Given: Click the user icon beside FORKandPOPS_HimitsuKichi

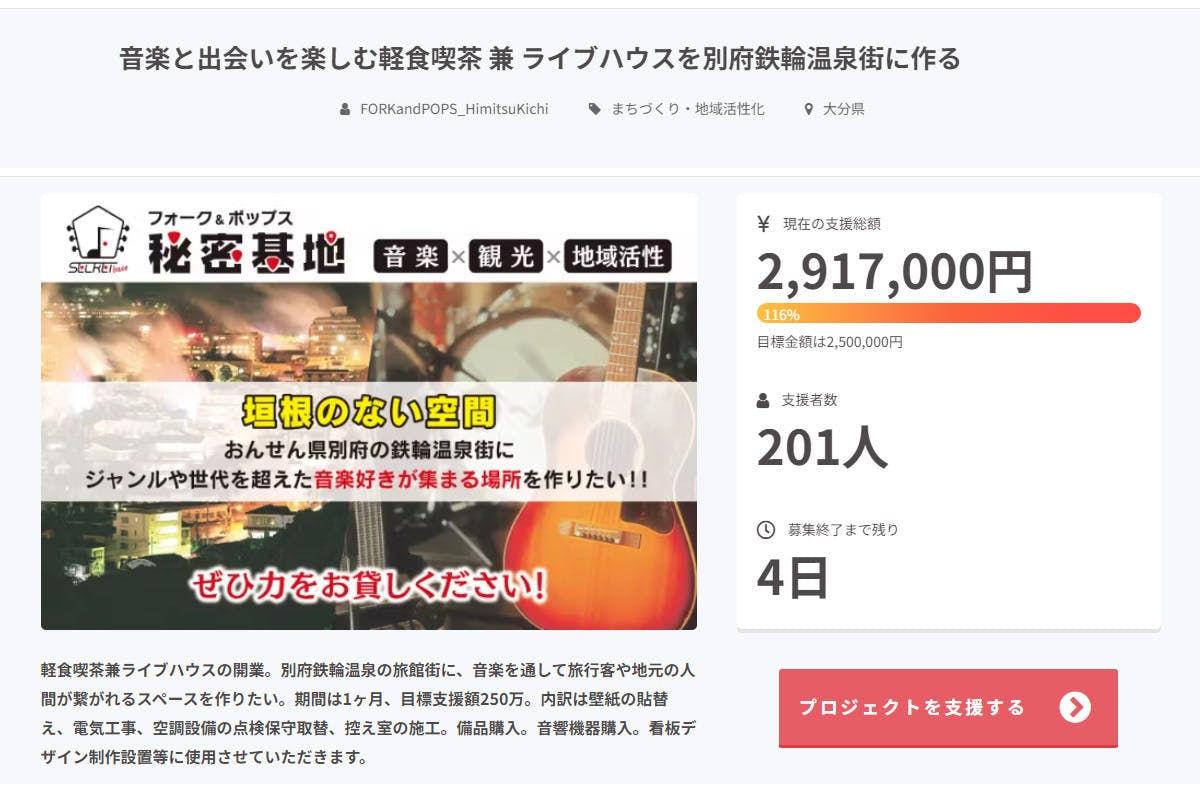Looking at the screenshot, I should pyautogui.click(x=345, y=109).
